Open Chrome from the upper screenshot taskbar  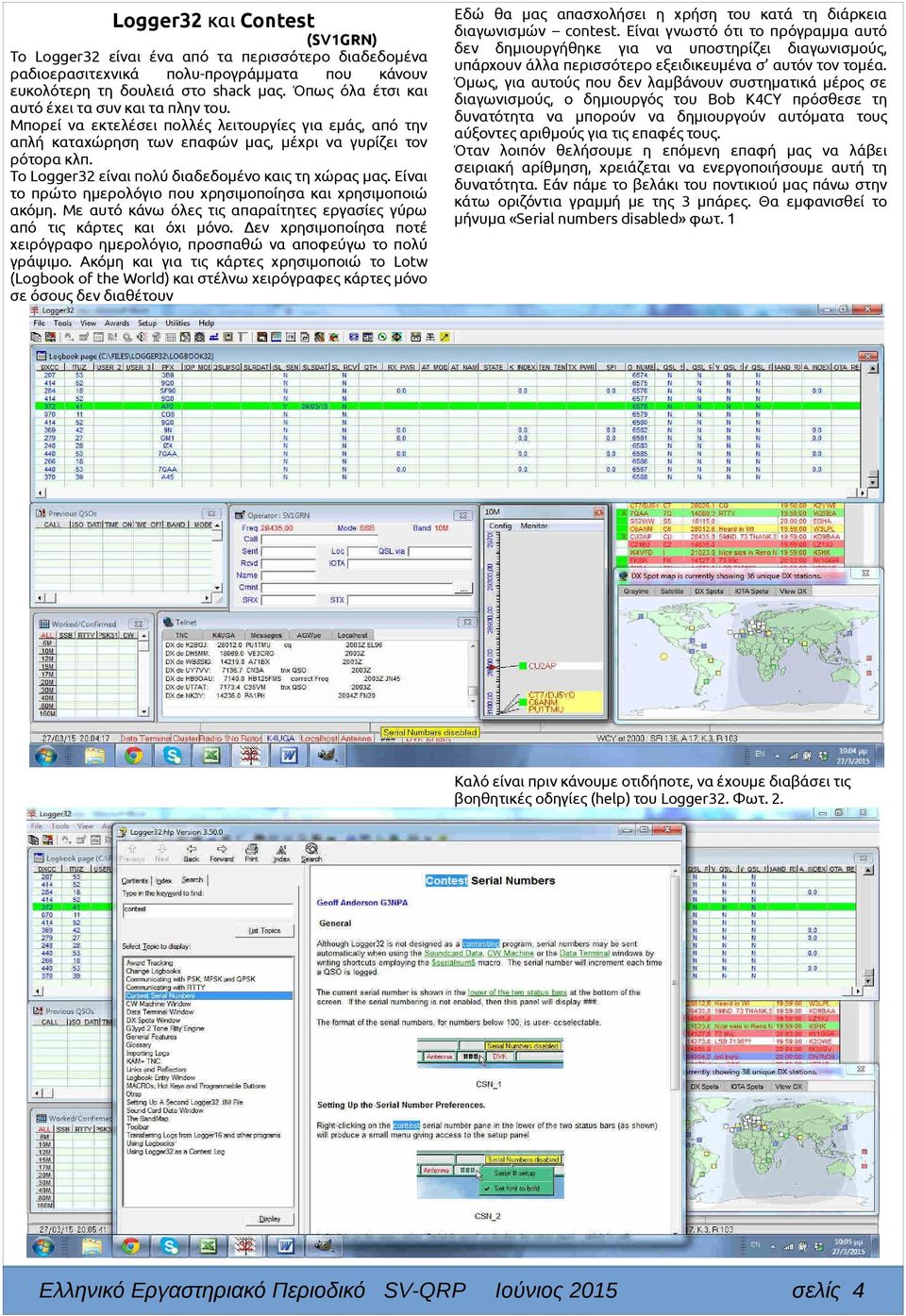tap(134, 756)
